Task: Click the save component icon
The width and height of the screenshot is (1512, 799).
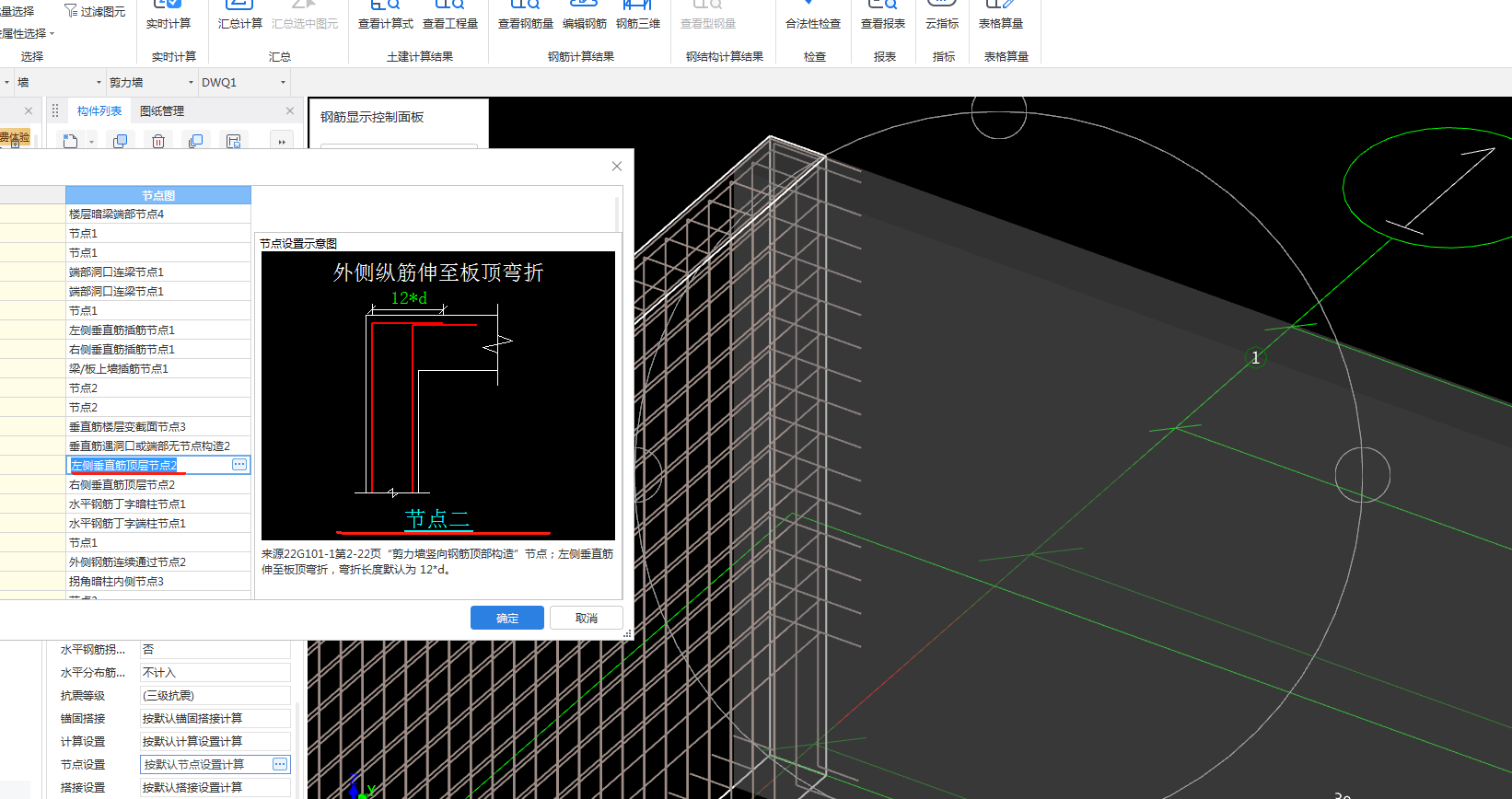Action: (x=234, y=141)
